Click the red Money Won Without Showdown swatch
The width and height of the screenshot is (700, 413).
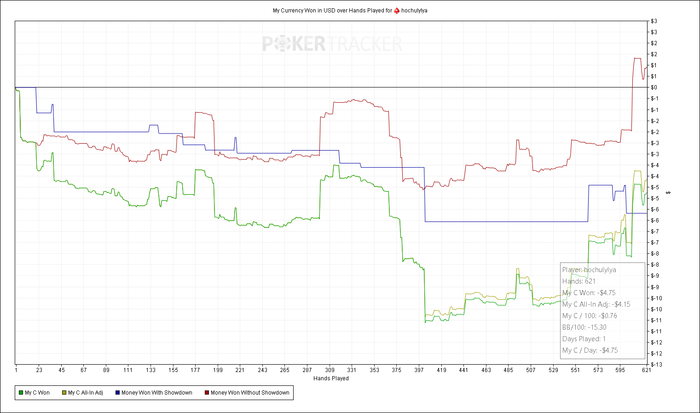pos(207,393)
